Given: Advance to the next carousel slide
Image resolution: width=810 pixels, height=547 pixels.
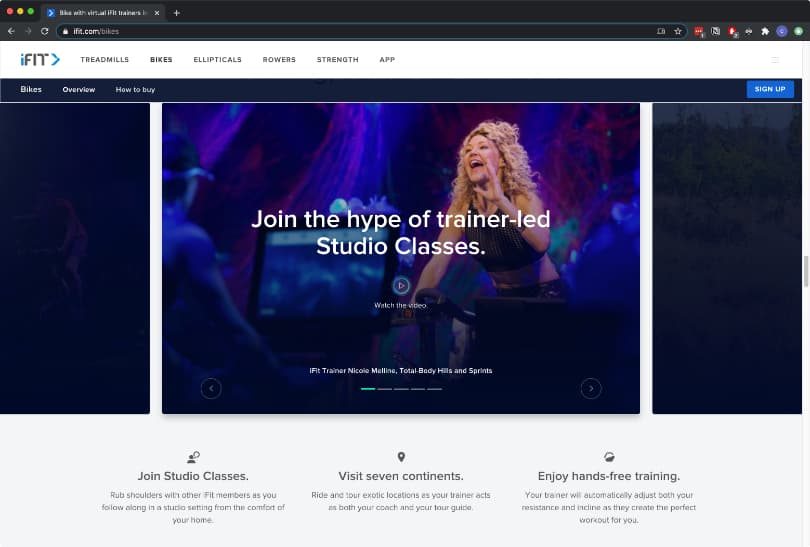Looking at the screenshot, I should point(591,388).
